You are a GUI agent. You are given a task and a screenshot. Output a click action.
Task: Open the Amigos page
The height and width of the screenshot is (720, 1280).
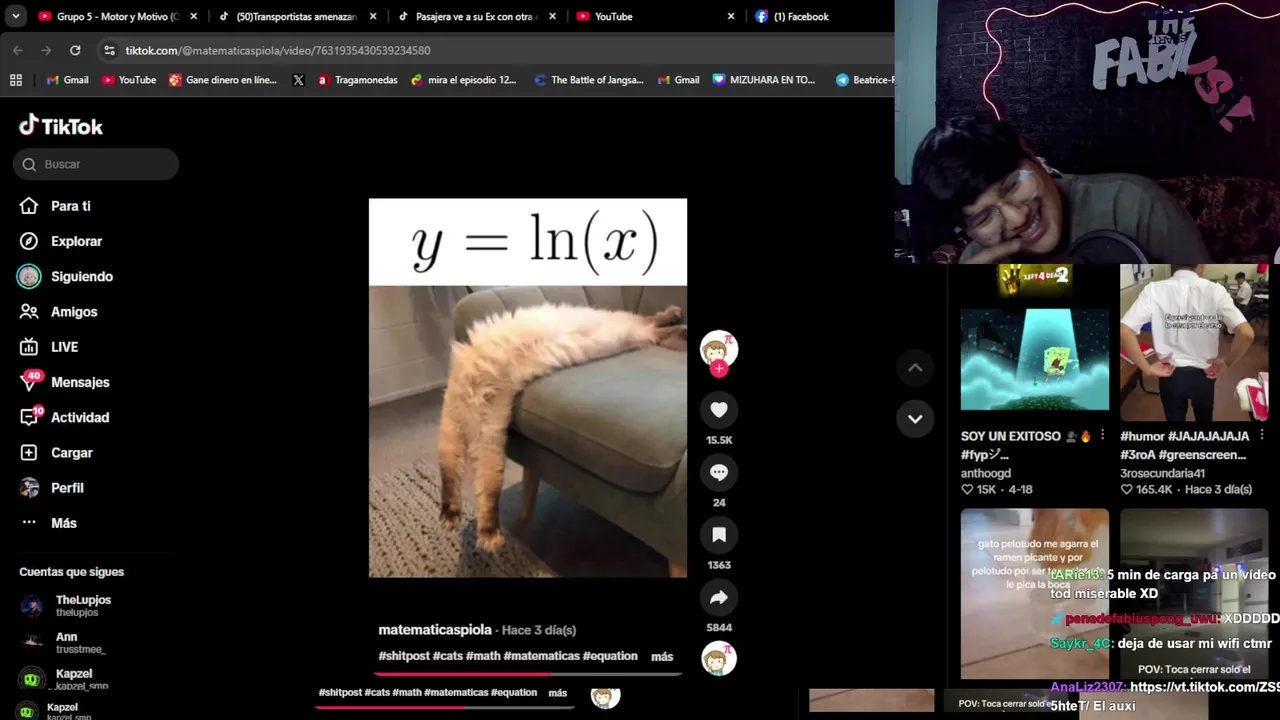(x=60, y=312)
